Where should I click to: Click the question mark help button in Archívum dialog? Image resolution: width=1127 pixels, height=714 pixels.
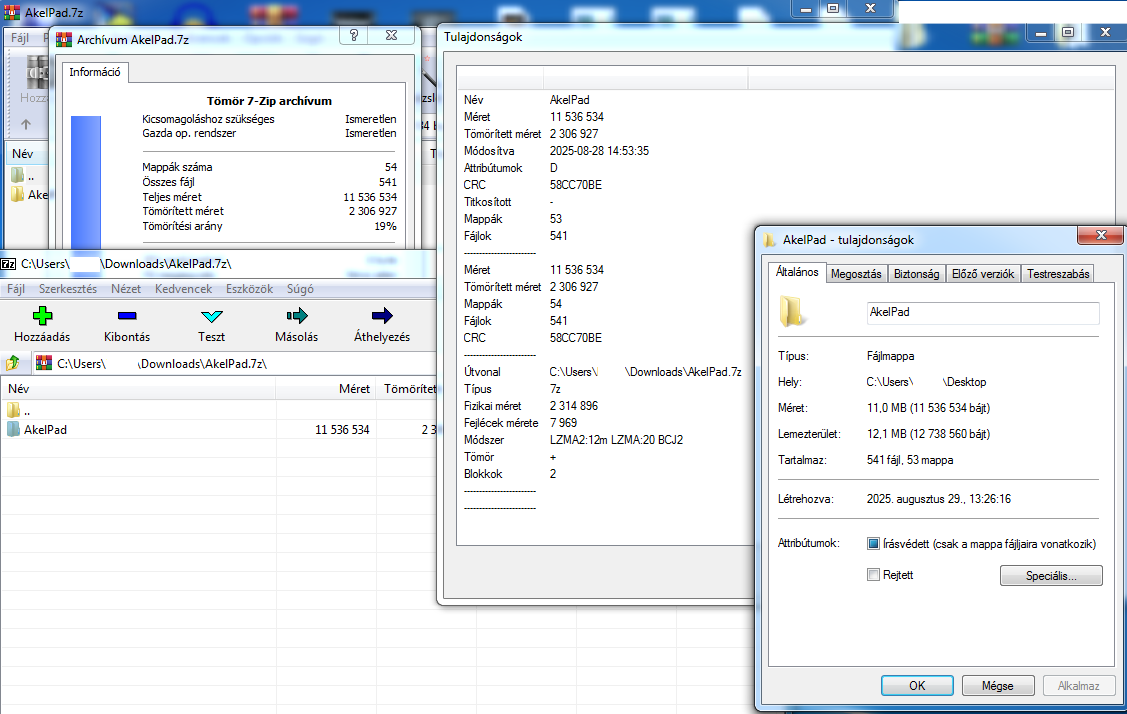pos(354,35)
